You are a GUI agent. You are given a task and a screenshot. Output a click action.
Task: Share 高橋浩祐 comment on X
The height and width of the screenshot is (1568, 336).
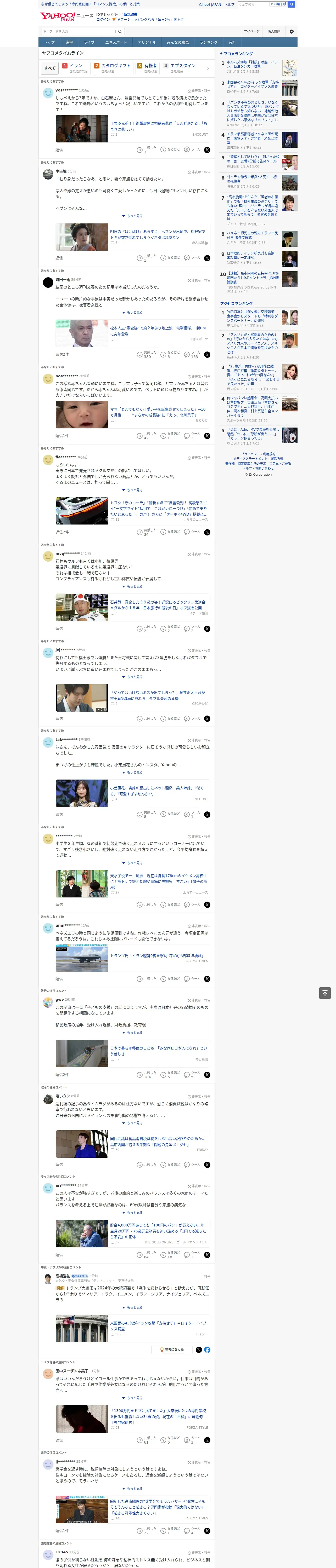click(x=199, y=1350)
